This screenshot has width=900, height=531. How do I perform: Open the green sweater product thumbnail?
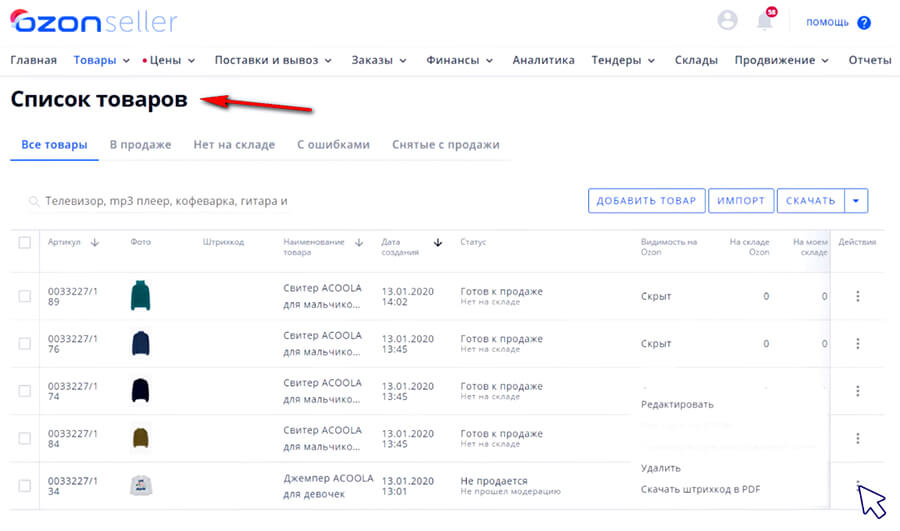(x=140, y=296)
